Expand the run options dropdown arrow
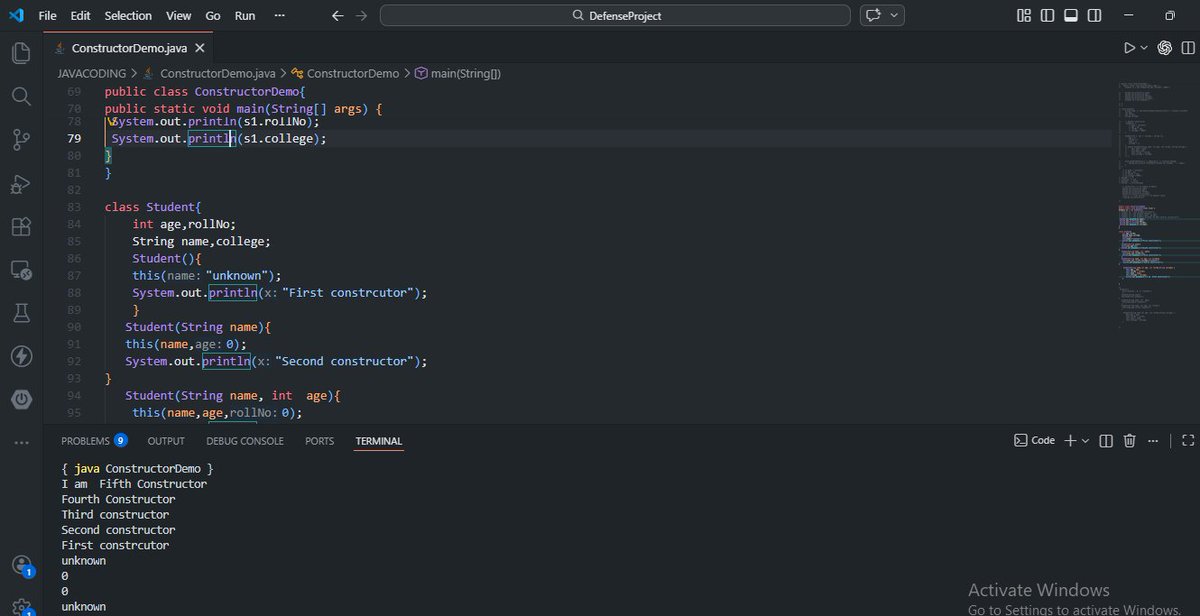1200x616 pixels. [x=1144, y=48]
